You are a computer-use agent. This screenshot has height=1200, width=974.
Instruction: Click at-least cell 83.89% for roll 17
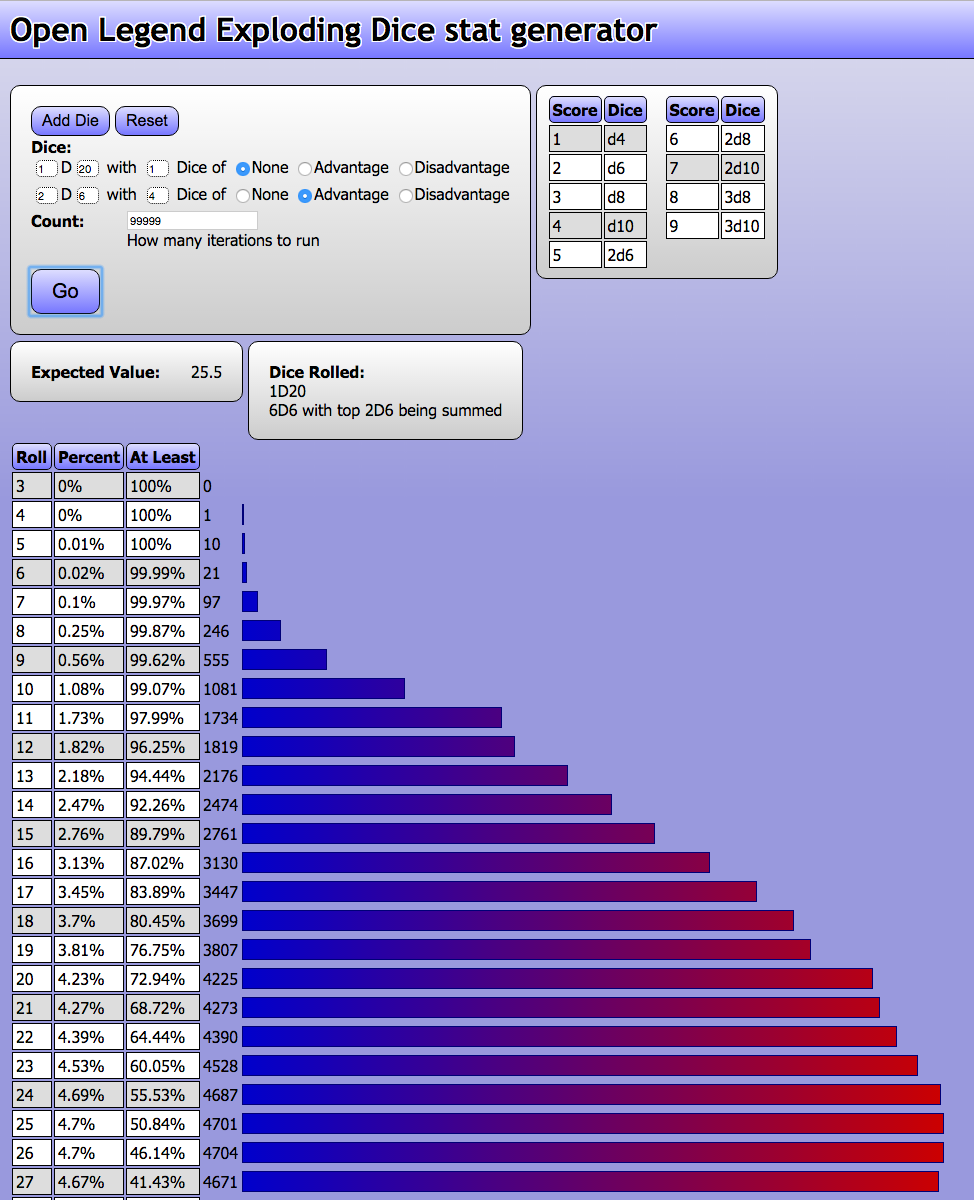coord(163,892)
